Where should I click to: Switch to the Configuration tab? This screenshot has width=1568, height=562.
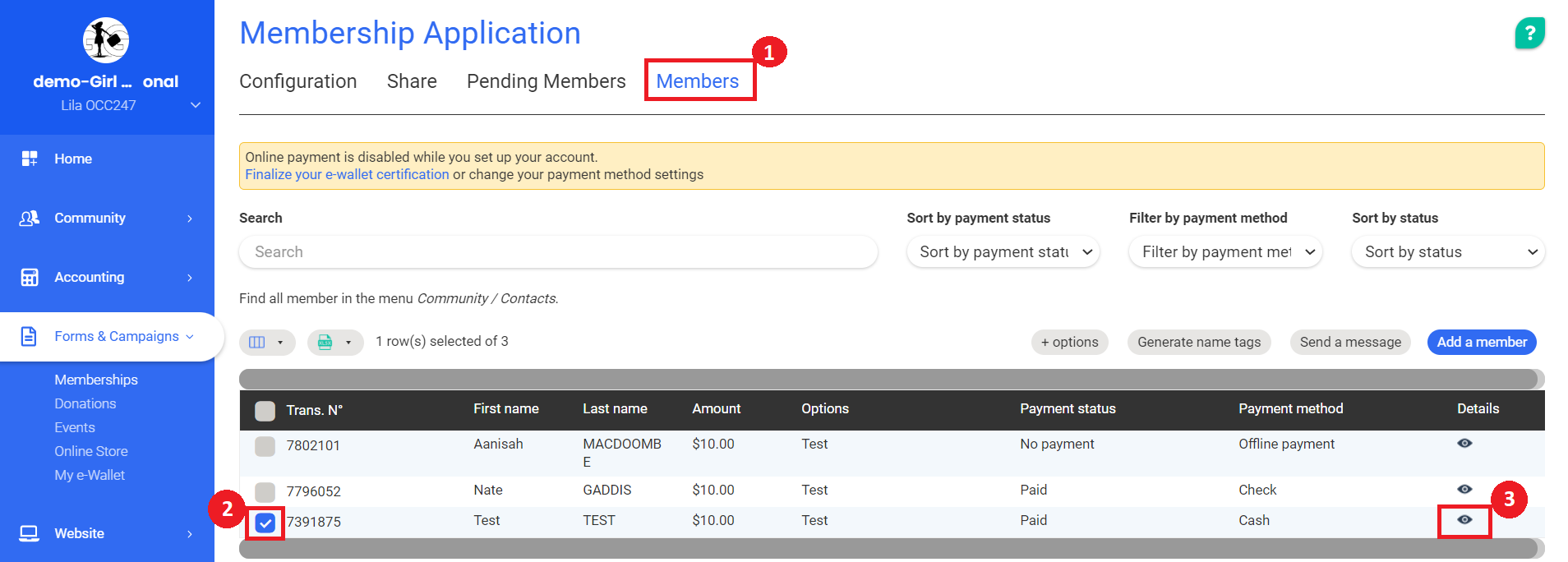point(298,81)
